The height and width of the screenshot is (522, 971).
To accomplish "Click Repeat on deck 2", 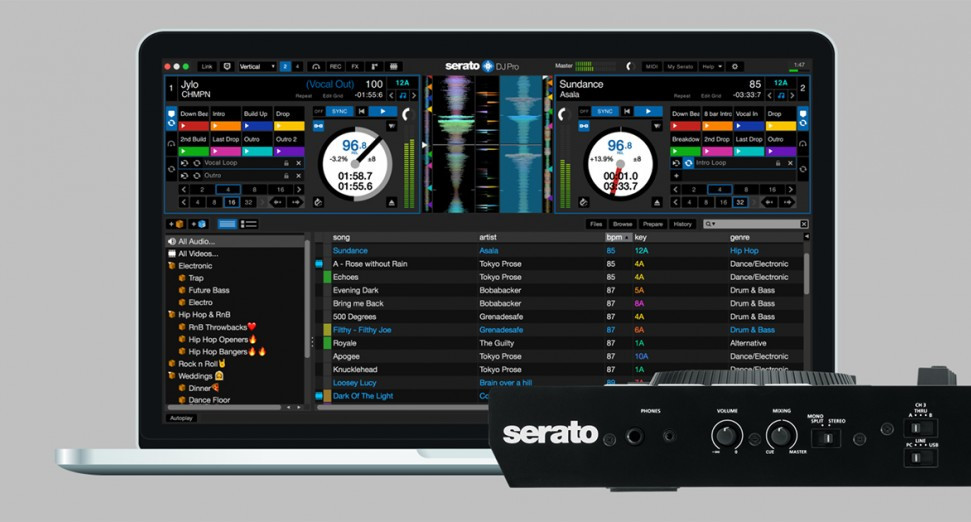I will [x=682, y=96].
